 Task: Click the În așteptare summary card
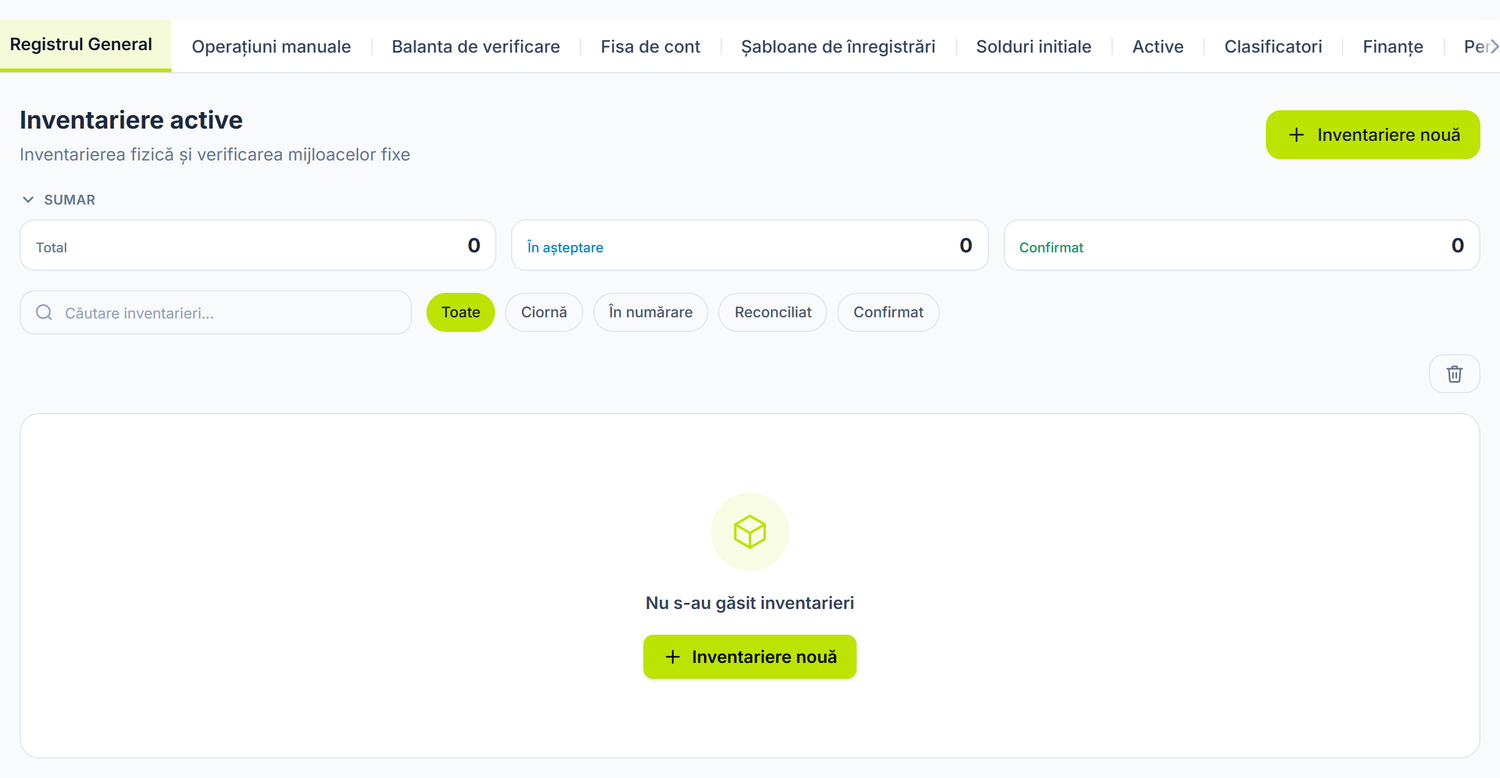[x=750, y=245]
